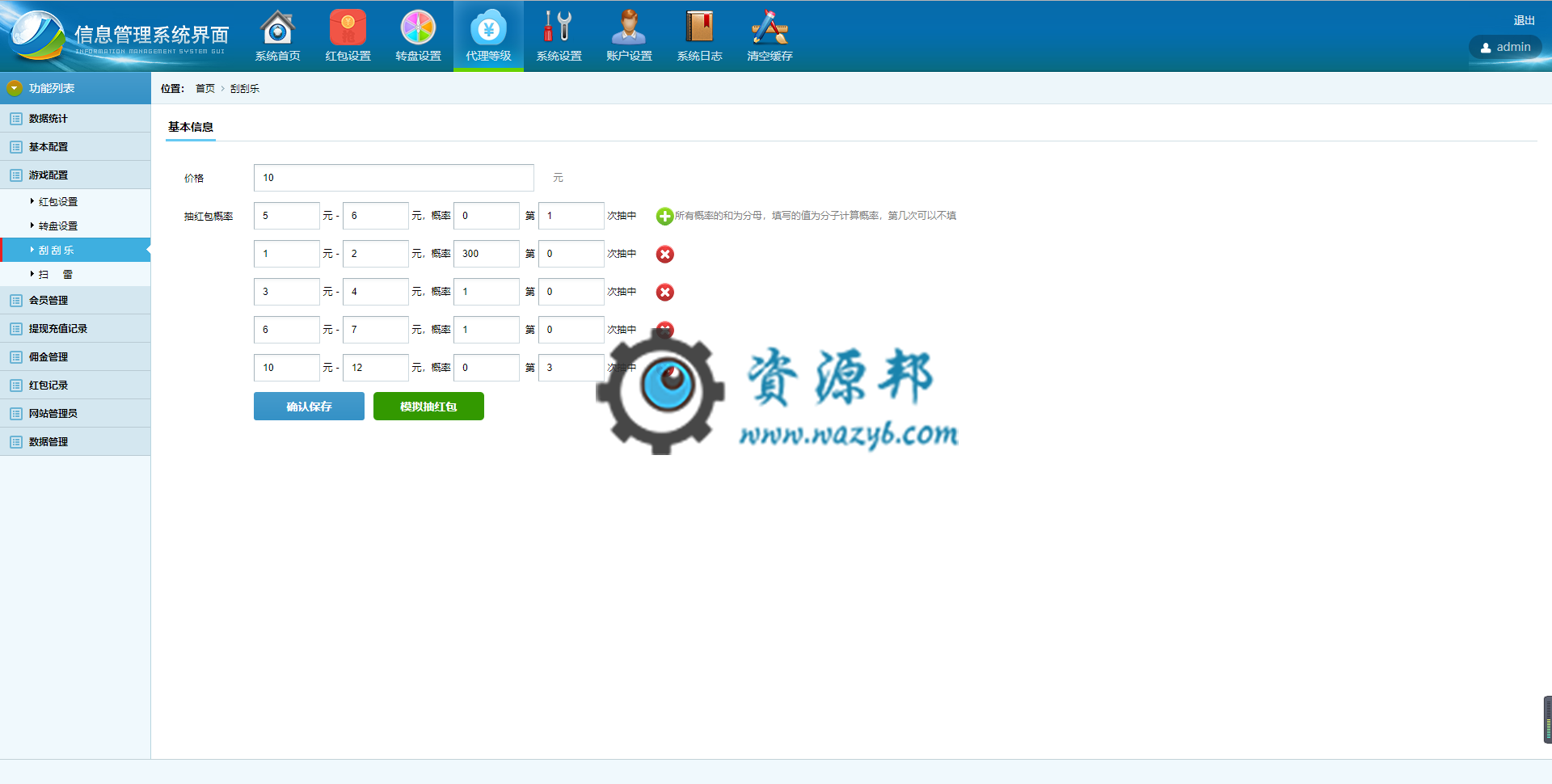This screenshot has width=1552, height=784.
Task: Click first row maximum amount field 6
Action: (376, 216)
